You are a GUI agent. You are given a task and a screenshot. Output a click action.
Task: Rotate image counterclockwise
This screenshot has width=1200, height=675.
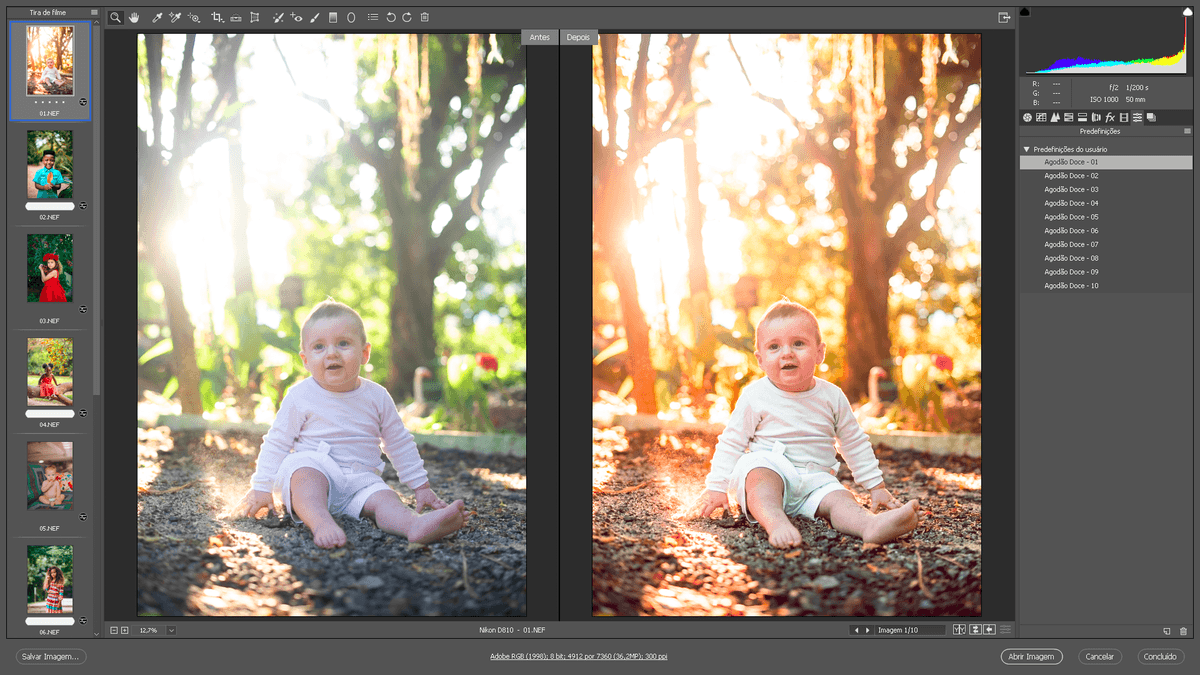[x=391, y=18]
